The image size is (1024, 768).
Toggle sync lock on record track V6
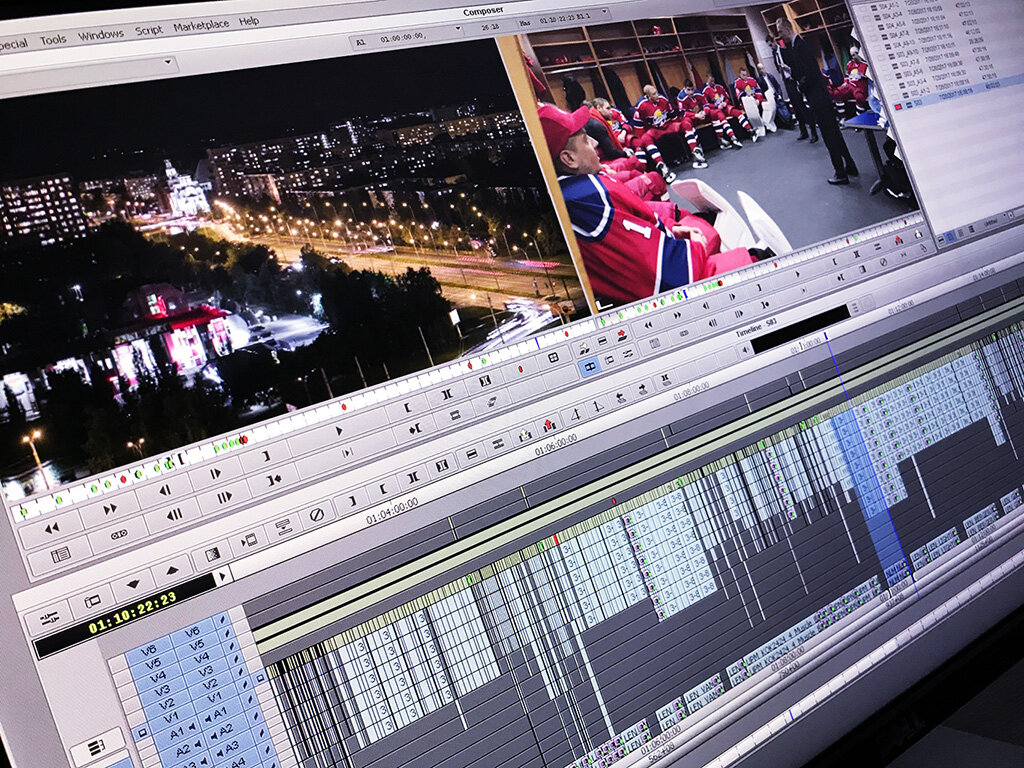point(221,619)
